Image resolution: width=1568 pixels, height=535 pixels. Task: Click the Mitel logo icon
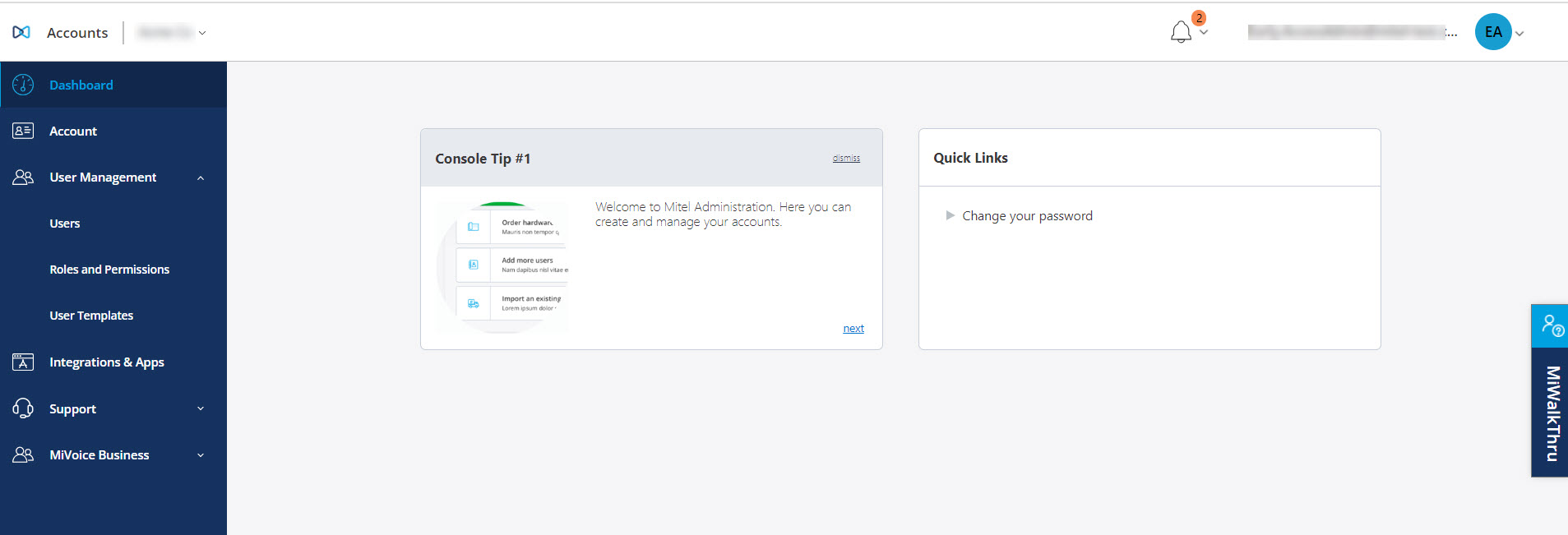(21, 32)
